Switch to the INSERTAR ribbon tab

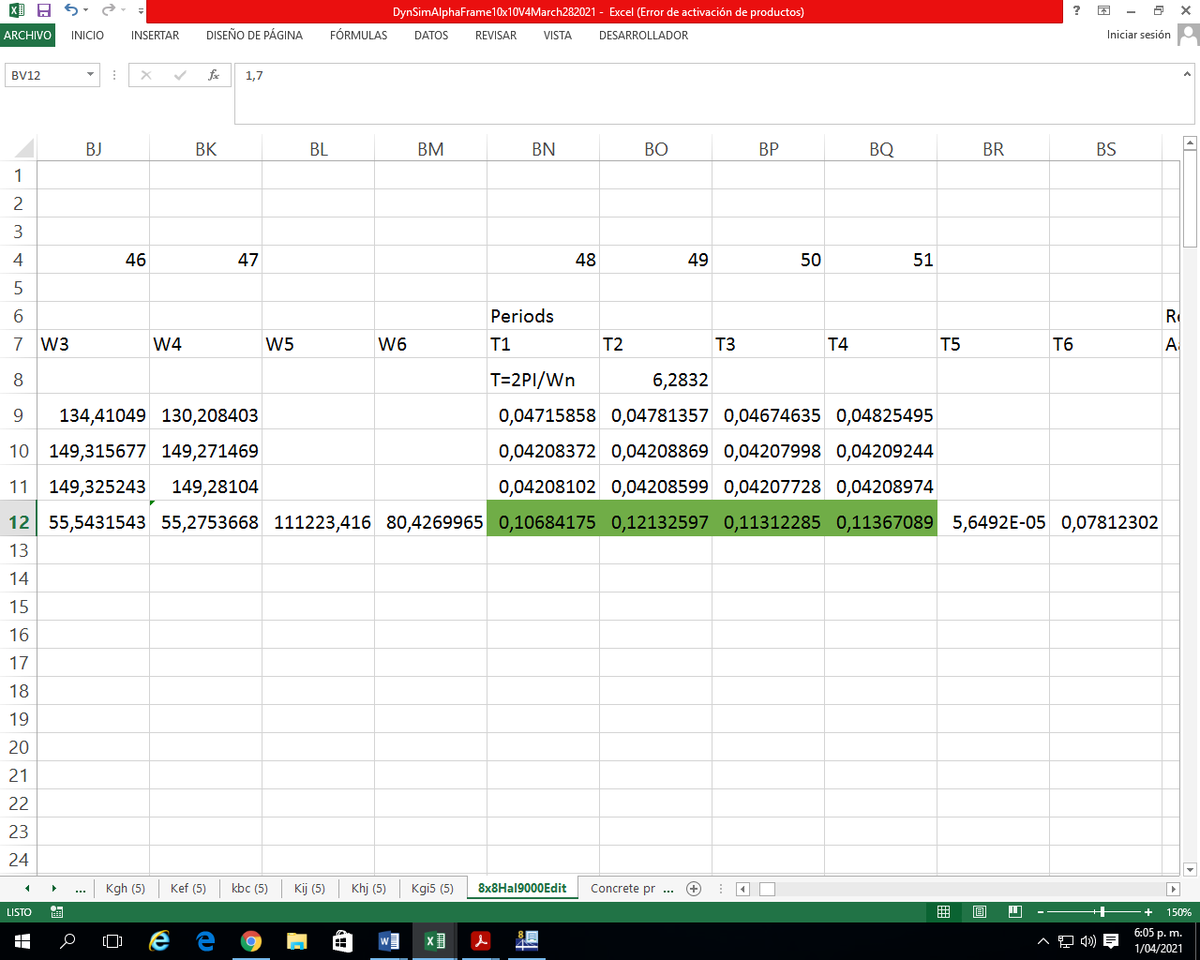coord(155,35)
